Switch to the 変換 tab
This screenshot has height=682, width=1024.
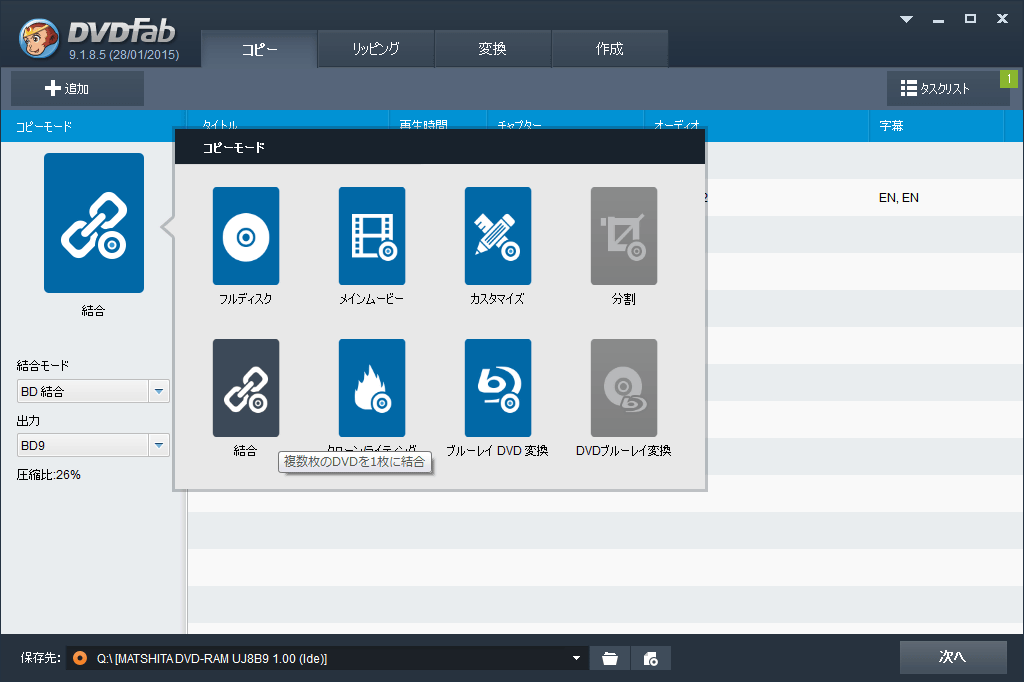pyautogui.click(x=493, y=49)
